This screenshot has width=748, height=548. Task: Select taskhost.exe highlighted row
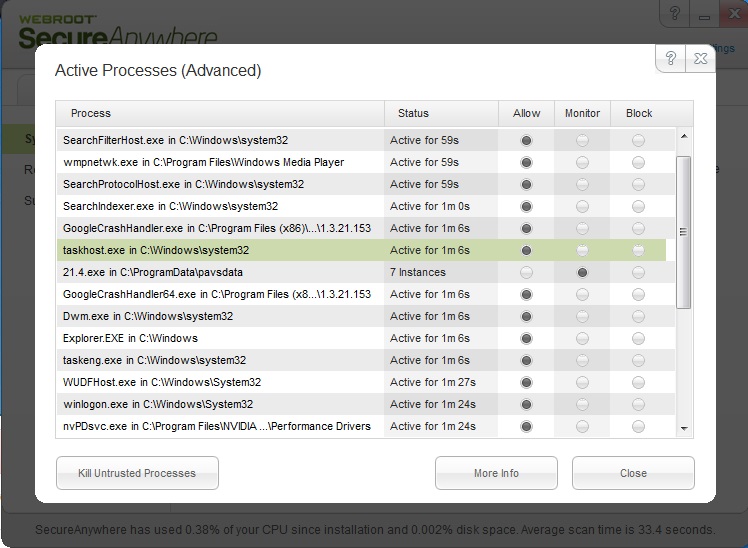click(x=361, y=250)
